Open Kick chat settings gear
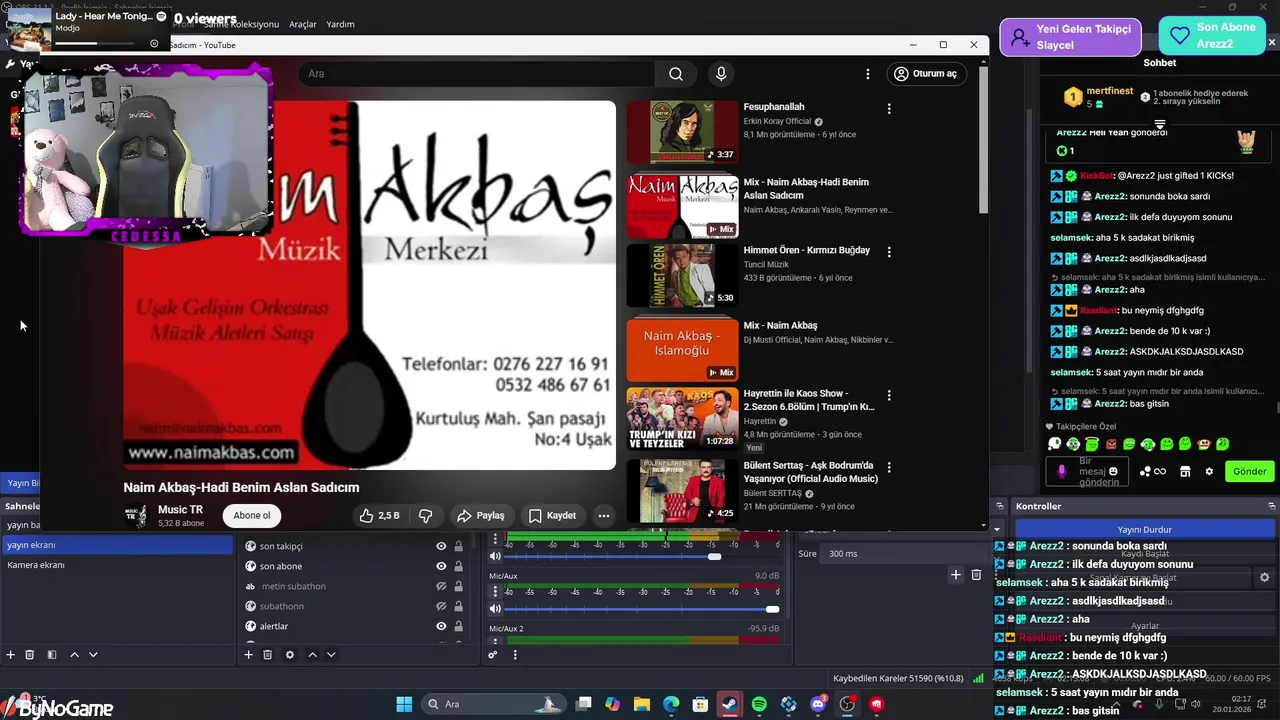The width and height of the screenshot is (1280, 720). (x=1209, y=471)
